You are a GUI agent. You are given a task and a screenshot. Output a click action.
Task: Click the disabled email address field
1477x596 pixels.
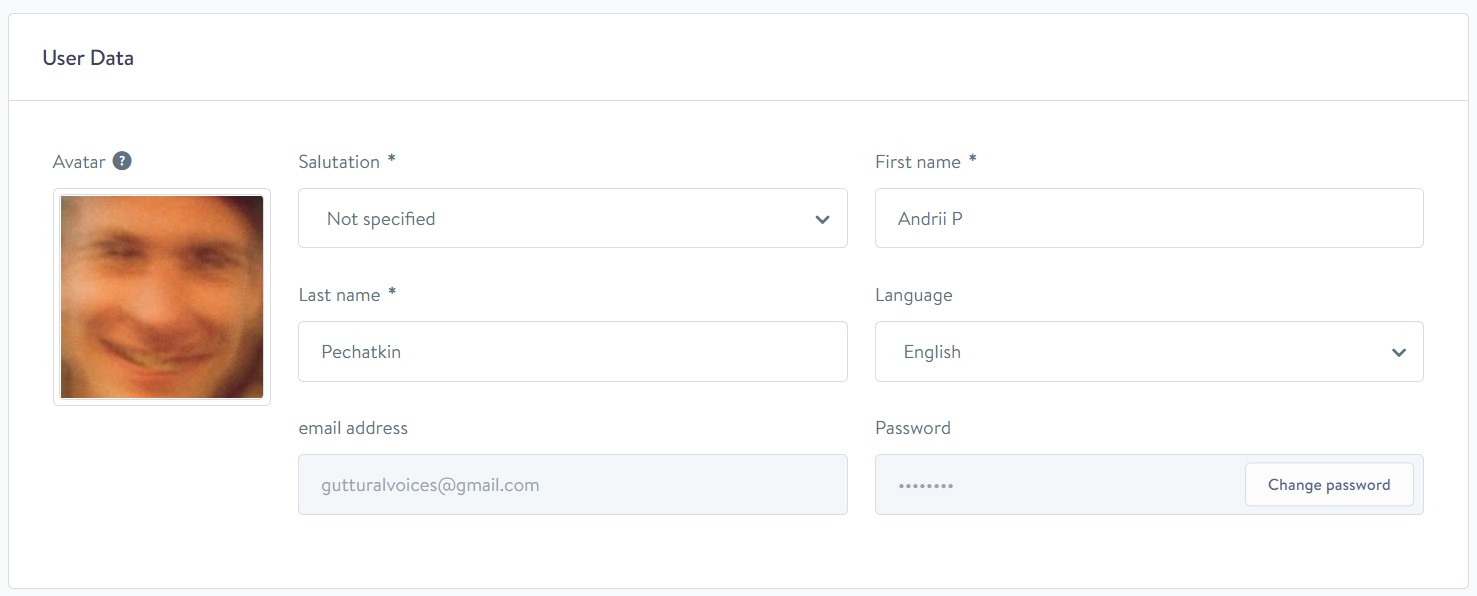point(572,485)
